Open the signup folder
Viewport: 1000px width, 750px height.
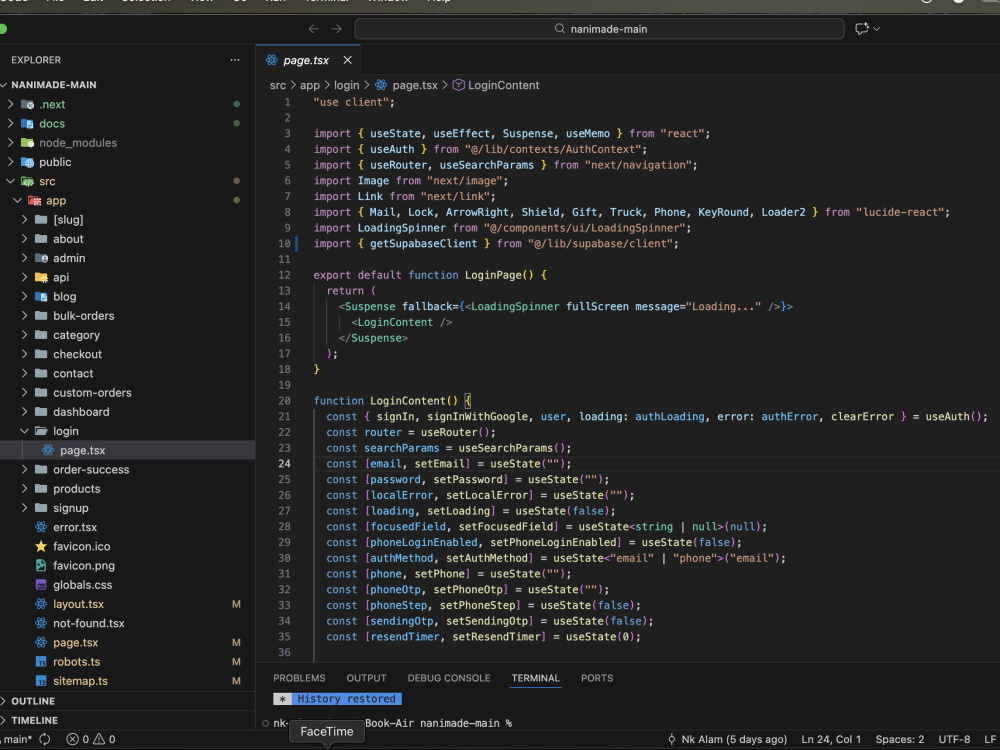[70, 508]
